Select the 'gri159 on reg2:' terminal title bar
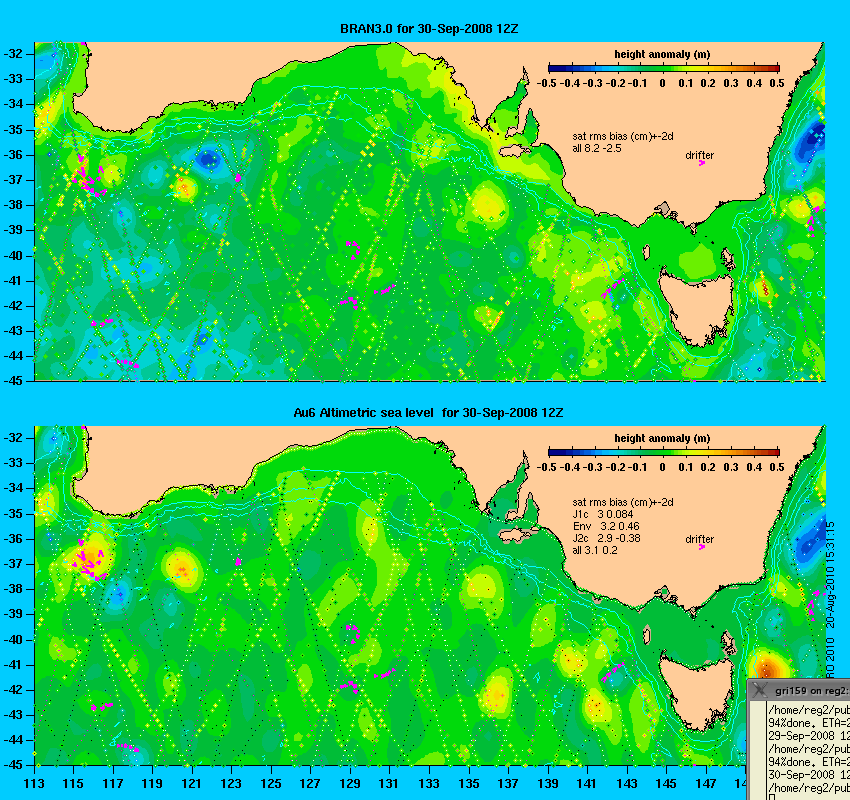Image resolution: width=850 pixels, height=800 pixels. 799,690
